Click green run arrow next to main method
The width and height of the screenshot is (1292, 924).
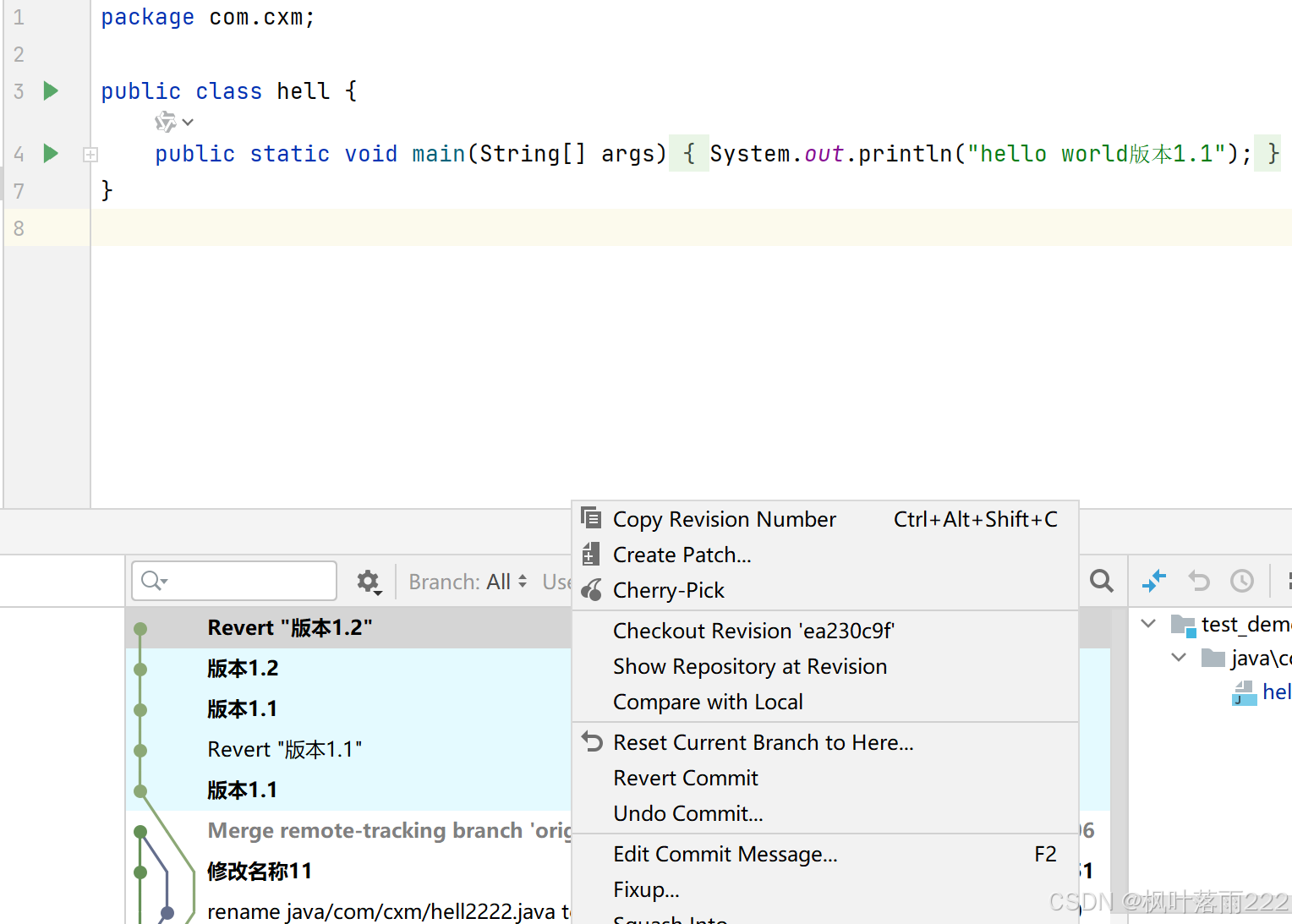(50, 153)
